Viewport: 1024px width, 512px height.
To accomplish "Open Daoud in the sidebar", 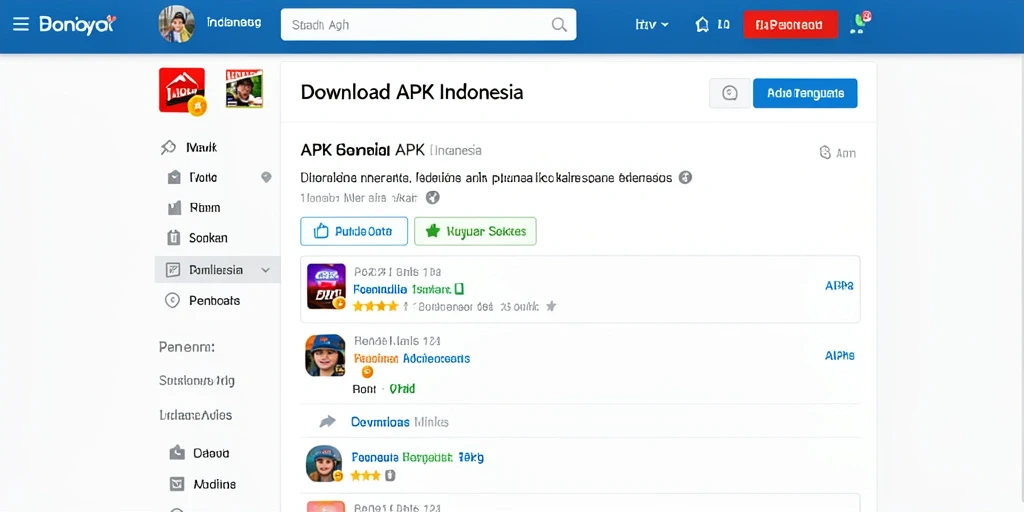I will [211, 453].
